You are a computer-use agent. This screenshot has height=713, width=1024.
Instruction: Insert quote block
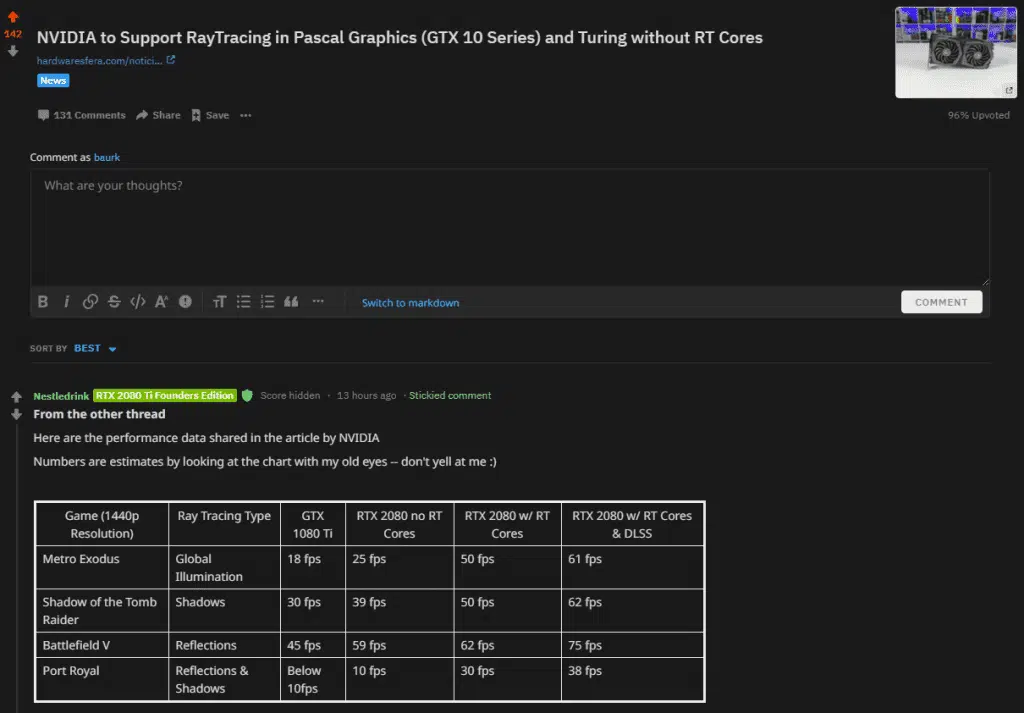click(291, 302)
